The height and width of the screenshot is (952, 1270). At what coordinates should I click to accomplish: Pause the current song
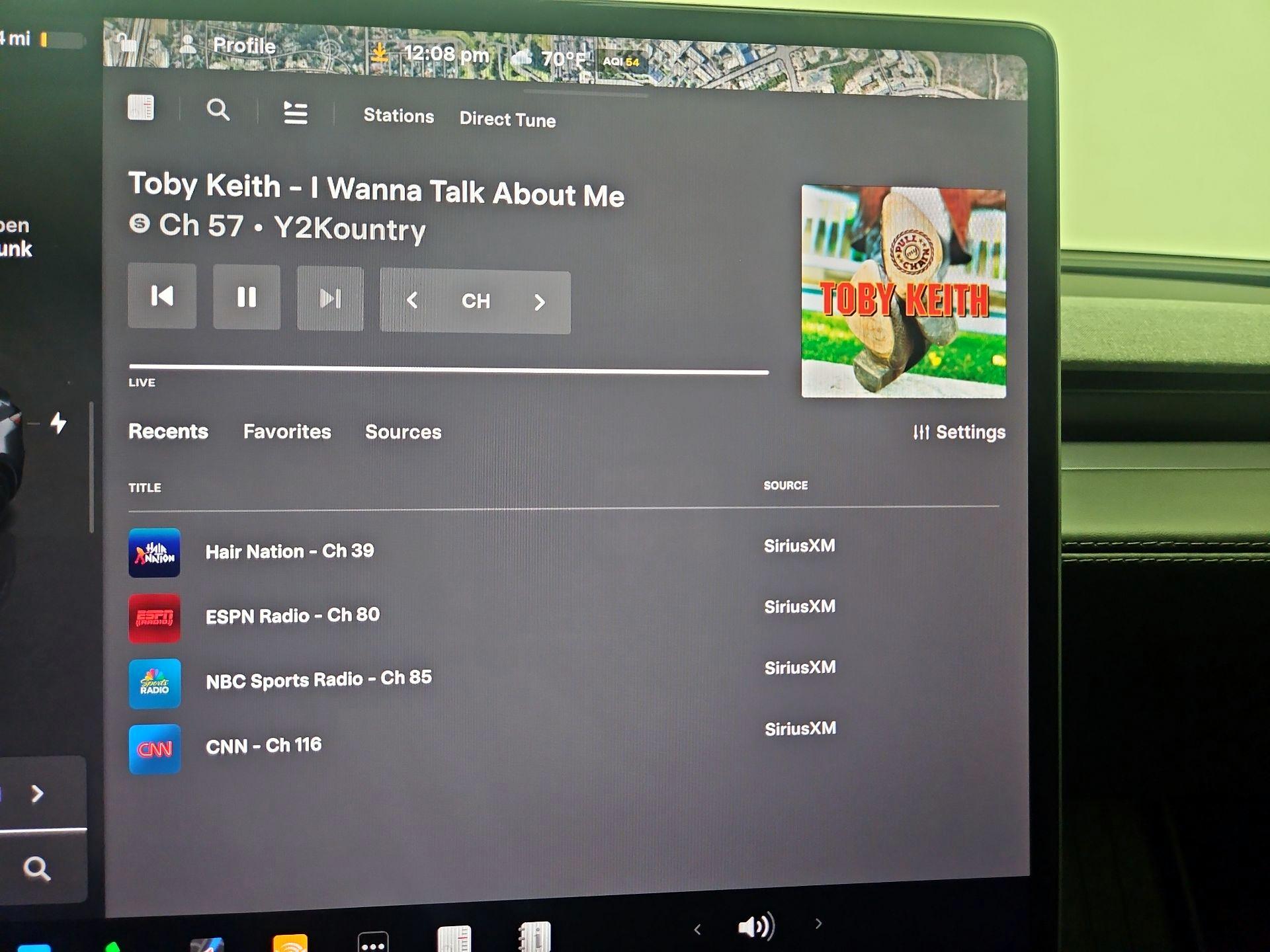(x=247, y=297)
